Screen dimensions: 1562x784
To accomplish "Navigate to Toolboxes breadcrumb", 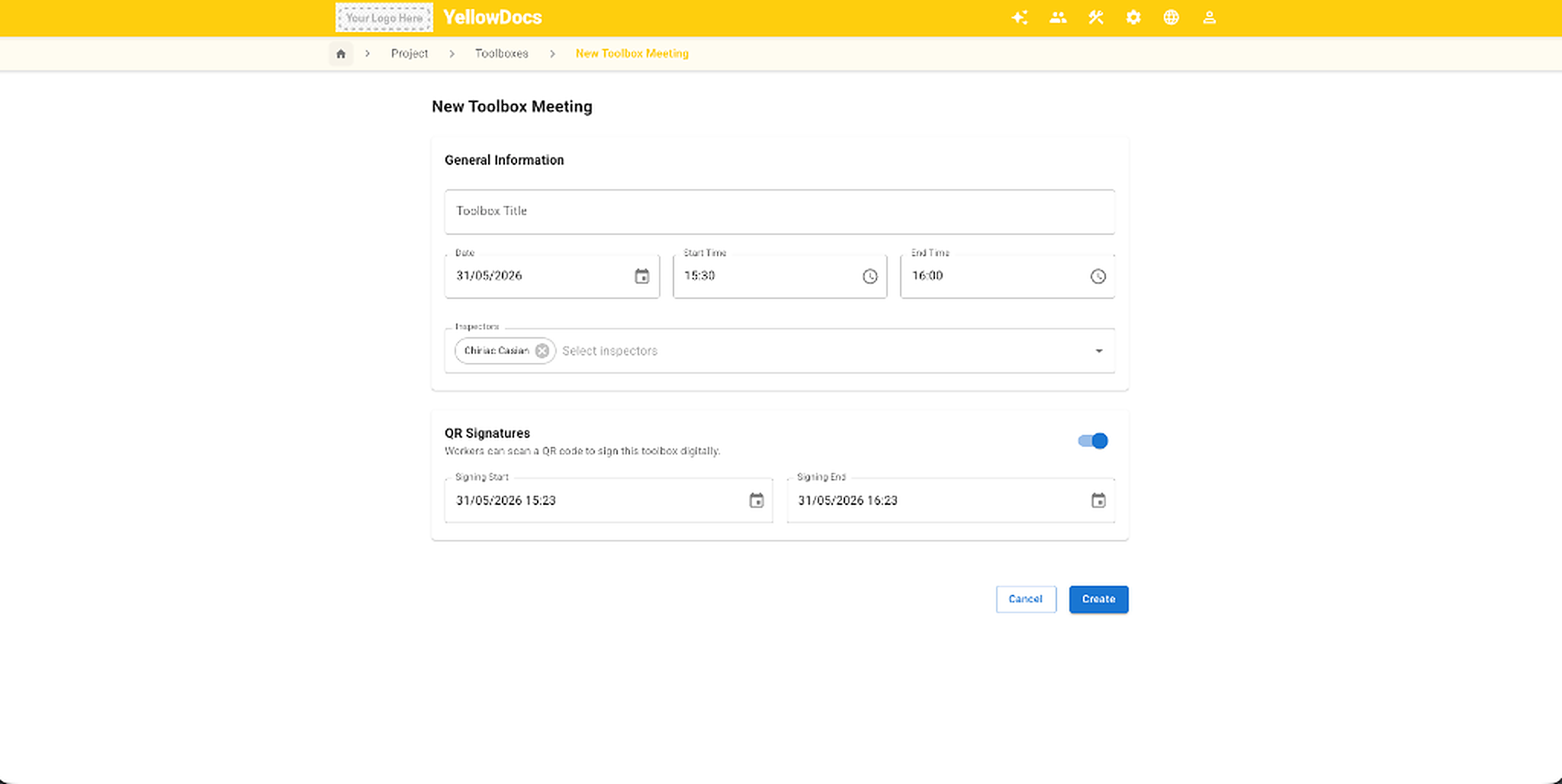I will [502, 53].
